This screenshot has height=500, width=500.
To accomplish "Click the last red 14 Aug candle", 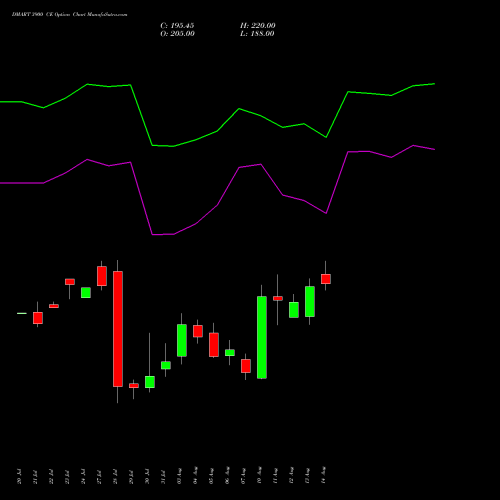I will [326, 279].
